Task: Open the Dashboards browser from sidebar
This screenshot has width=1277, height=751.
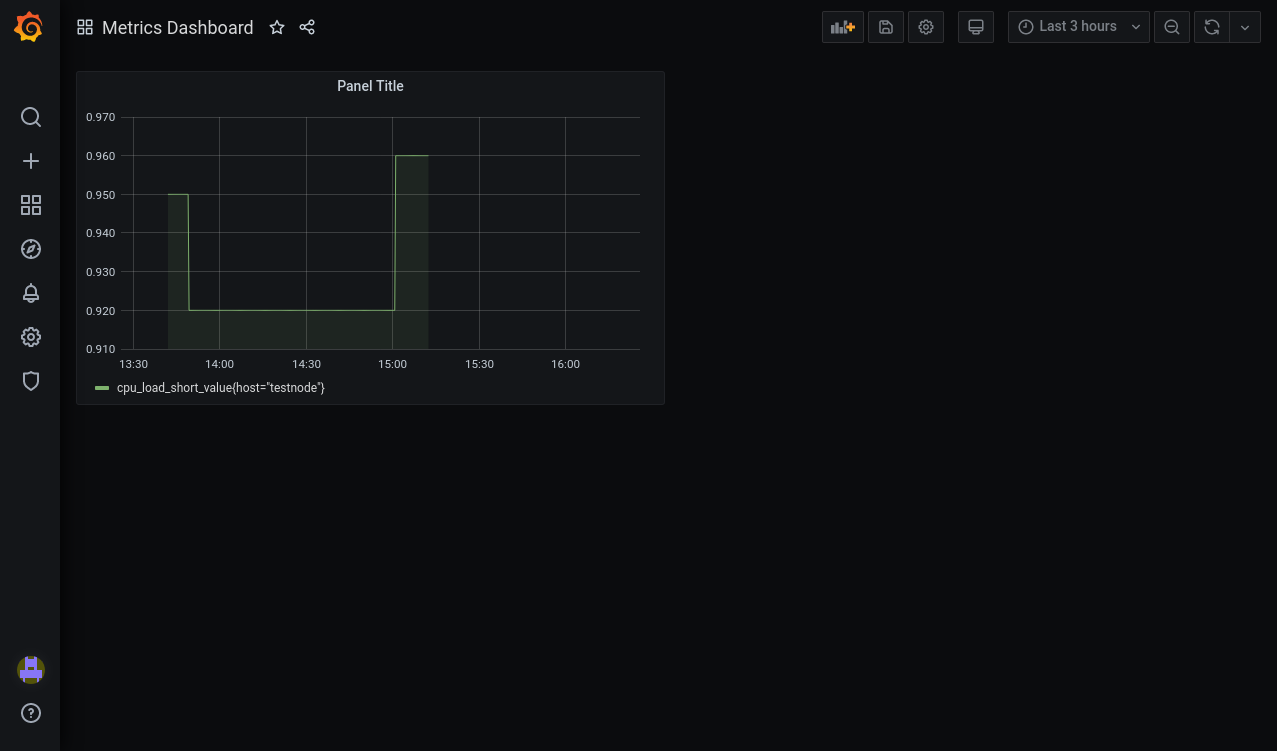Action: (x=30, y=205)
